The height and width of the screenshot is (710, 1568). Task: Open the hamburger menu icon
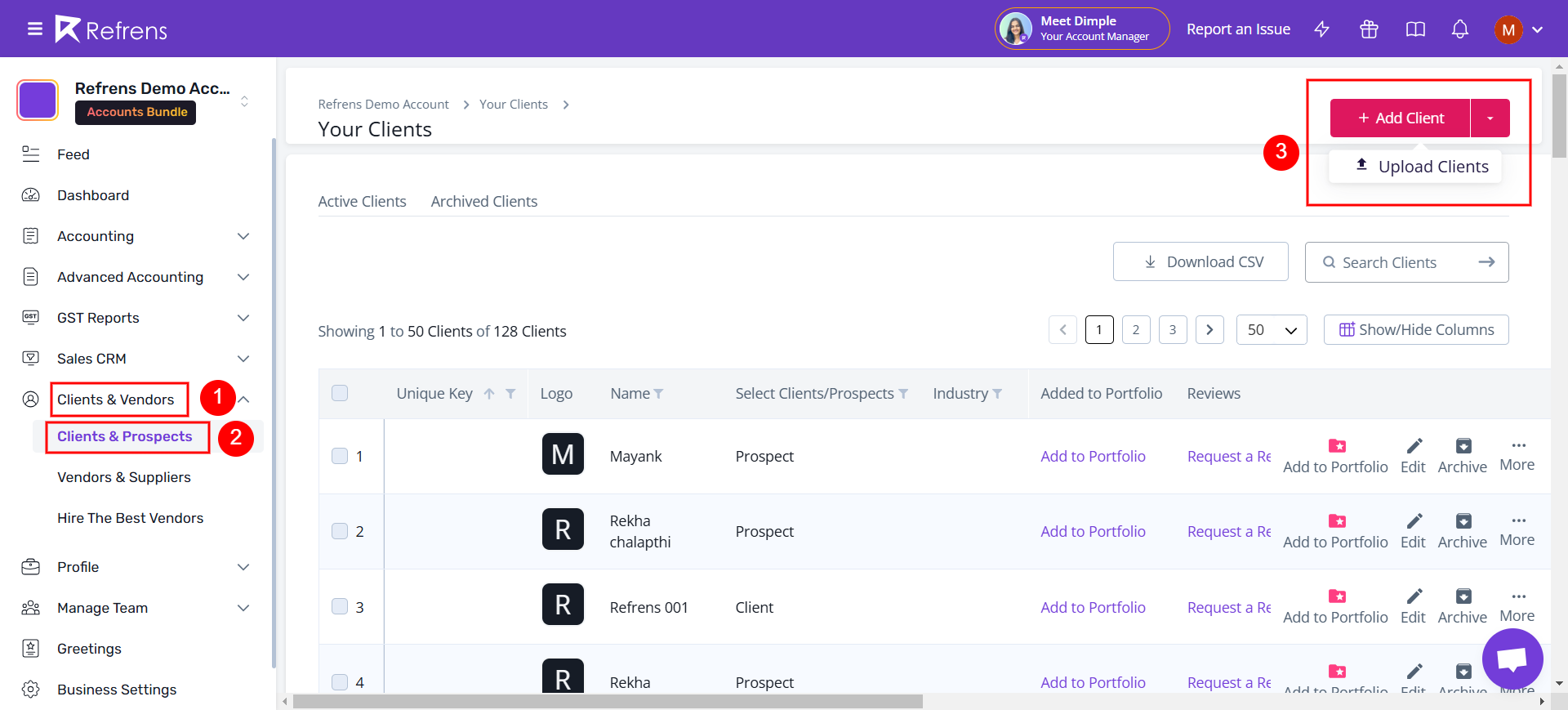(x=35, y=29)
